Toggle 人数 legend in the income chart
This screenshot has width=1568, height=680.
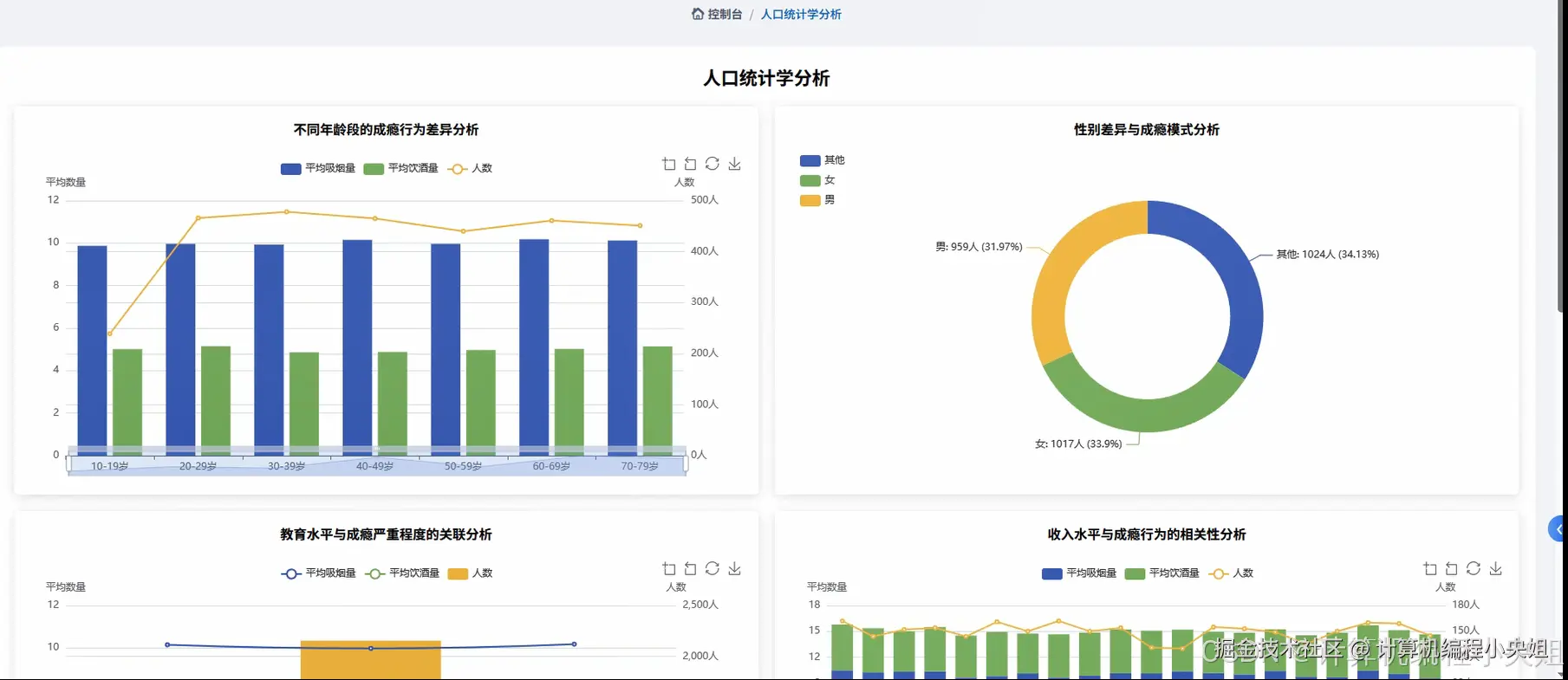click(x=1231, y=573)
